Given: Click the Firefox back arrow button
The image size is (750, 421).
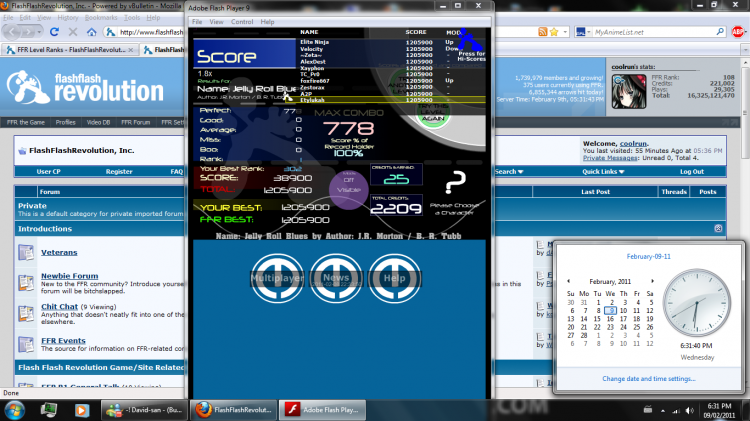Looking at the screenshot, I should click(x=12, y=32).
